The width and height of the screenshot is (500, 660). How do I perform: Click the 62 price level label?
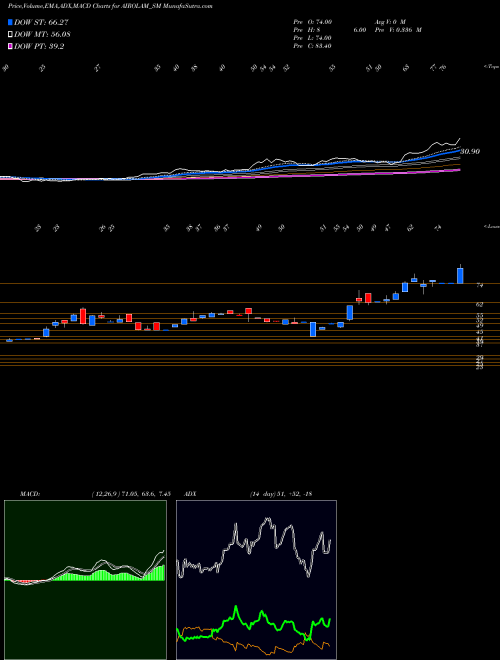coord(479,304)
